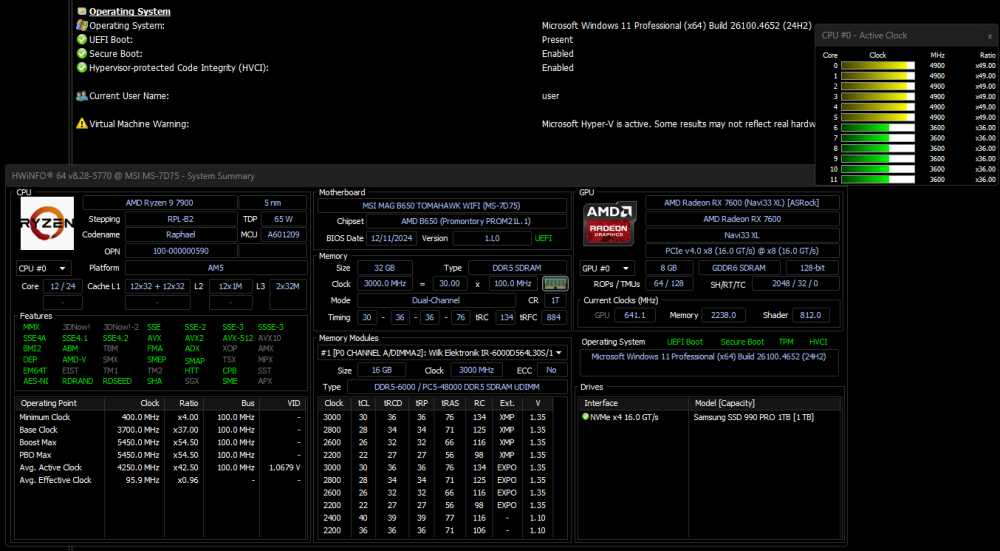
Task: Click the green check icon beside UEFI Boot
Action: [x=82, y=40]
